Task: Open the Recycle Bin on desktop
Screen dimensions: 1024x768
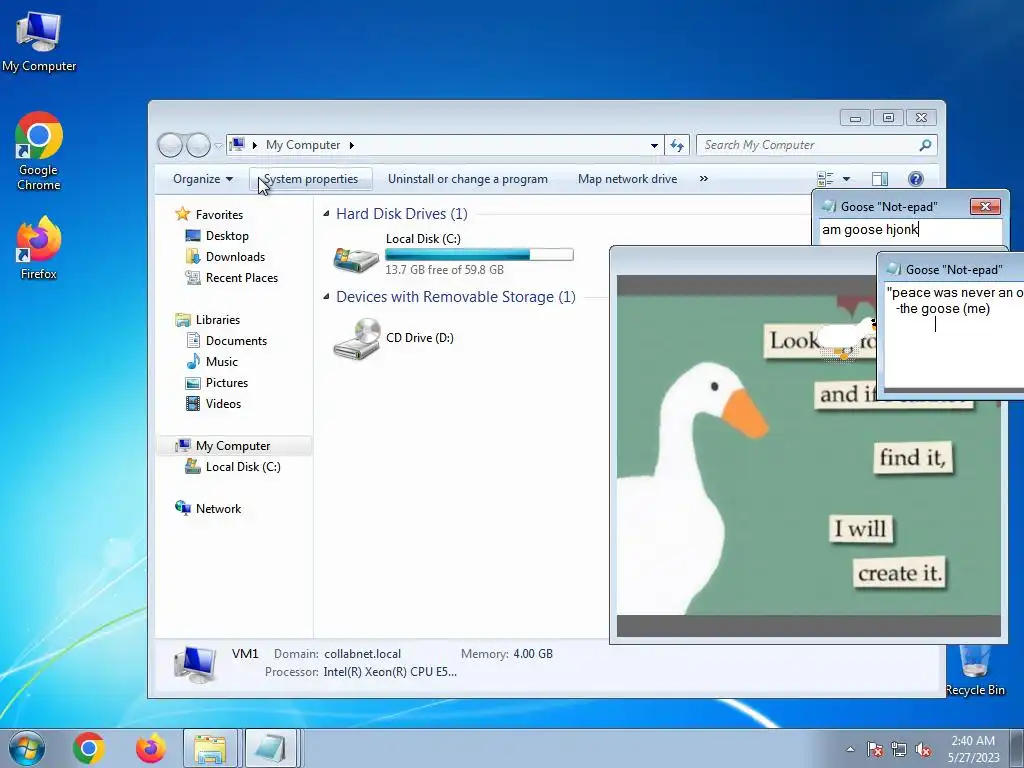Action: (x=975, y=670)
